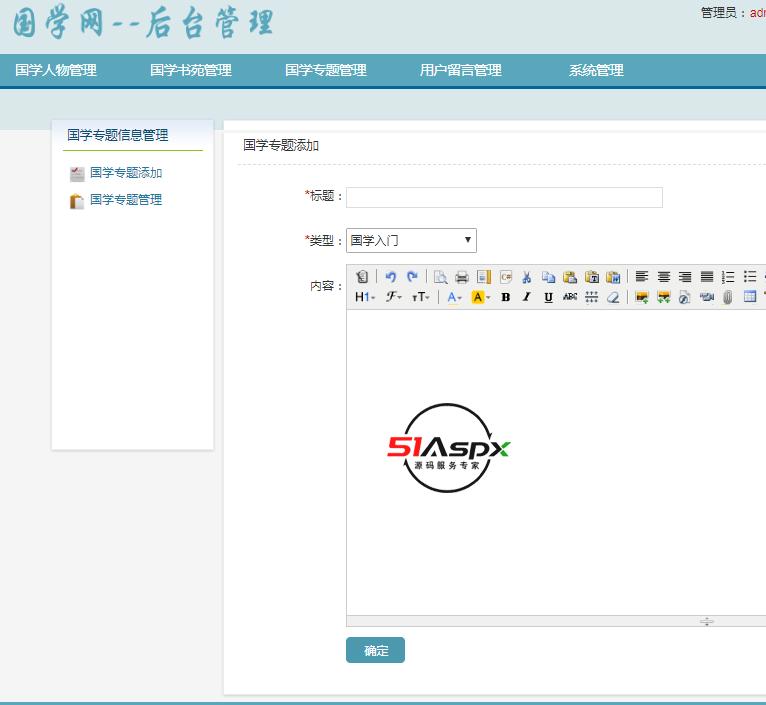Attach file with paperclip icon
The height and width of the screenshot is (705, 766).
point(728,297)
